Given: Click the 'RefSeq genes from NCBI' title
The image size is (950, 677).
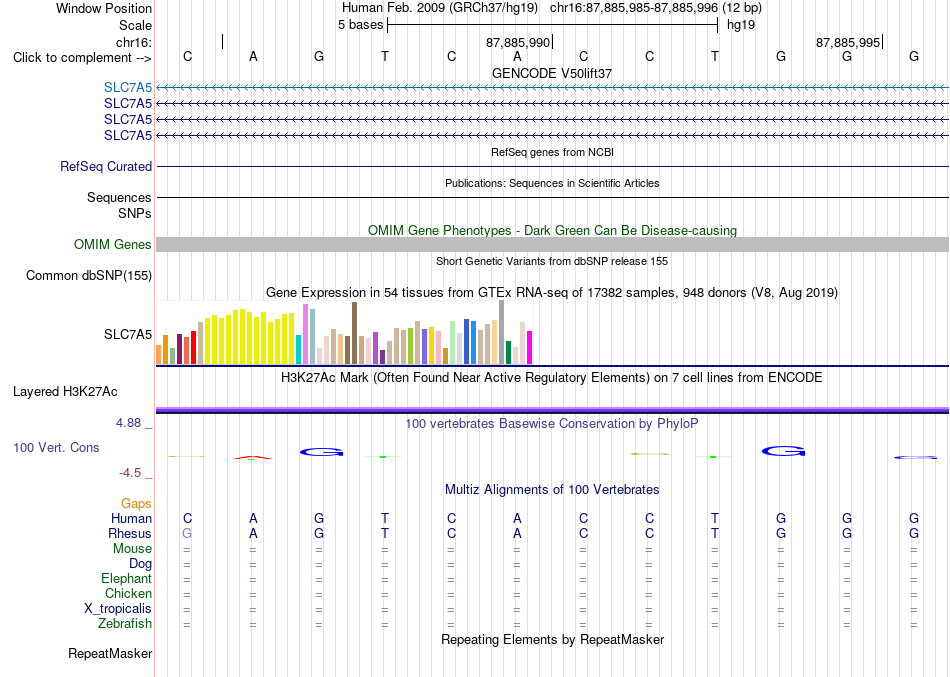Looking at the screenshot, I should tap(552, 152).
